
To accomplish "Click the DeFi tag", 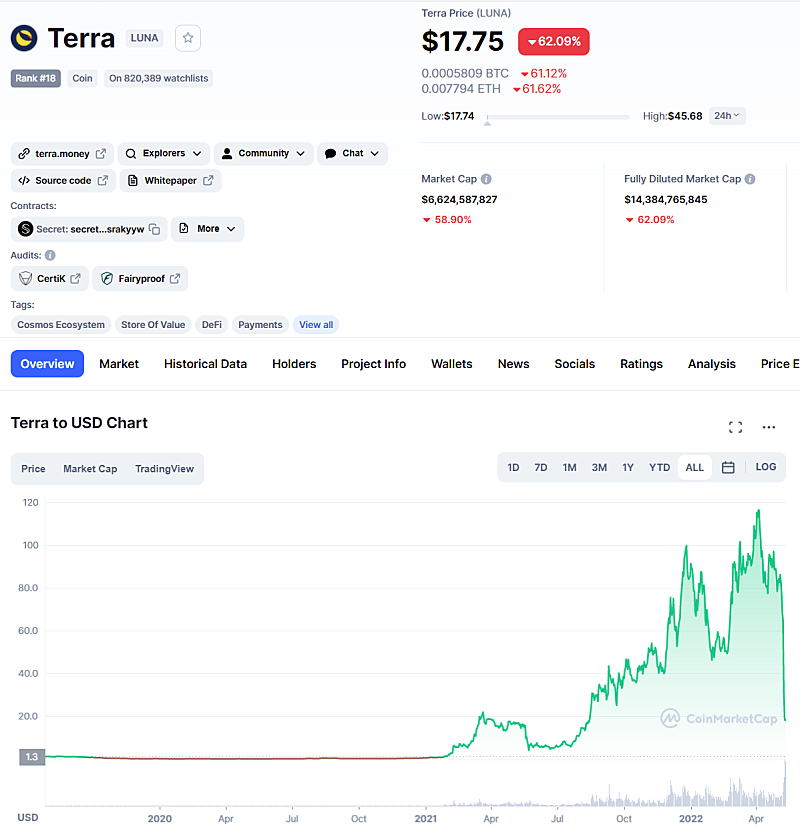I will coord(212,325).
